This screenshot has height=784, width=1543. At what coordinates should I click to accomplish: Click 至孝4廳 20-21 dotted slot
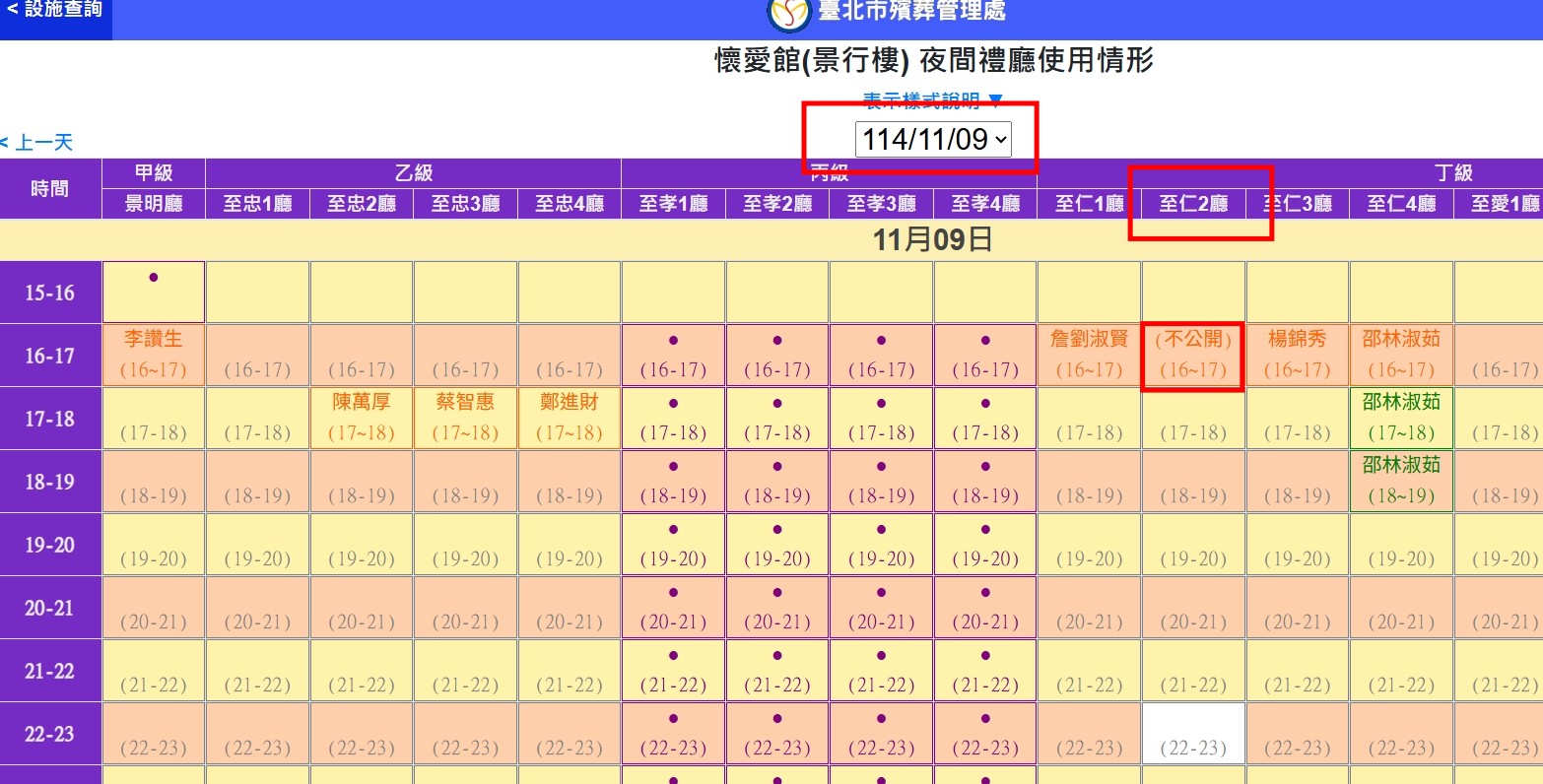click(985, 608)
